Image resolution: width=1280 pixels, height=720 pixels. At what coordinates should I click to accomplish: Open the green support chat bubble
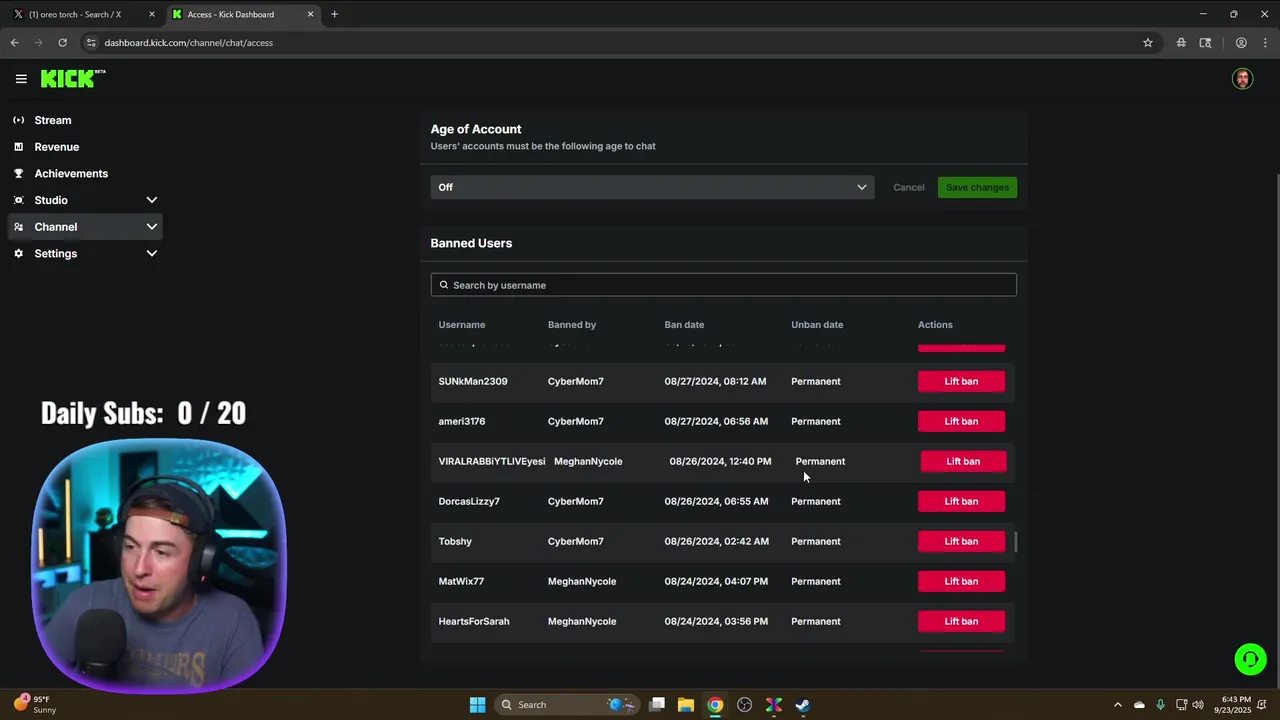1250,659
